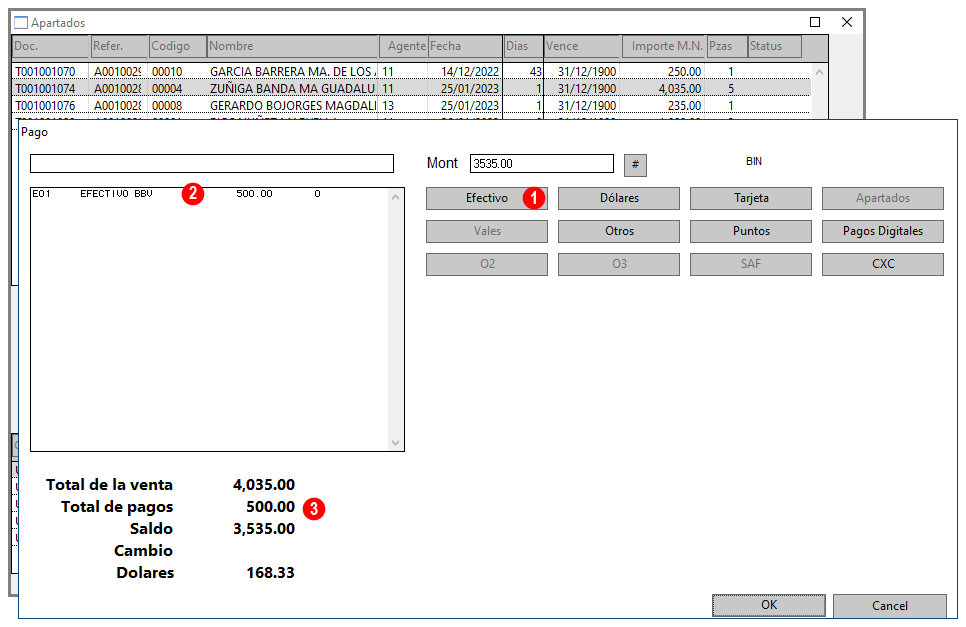Screen dimensions: 966x627
Task: Sort by Refer. column header
Action: 120,46
